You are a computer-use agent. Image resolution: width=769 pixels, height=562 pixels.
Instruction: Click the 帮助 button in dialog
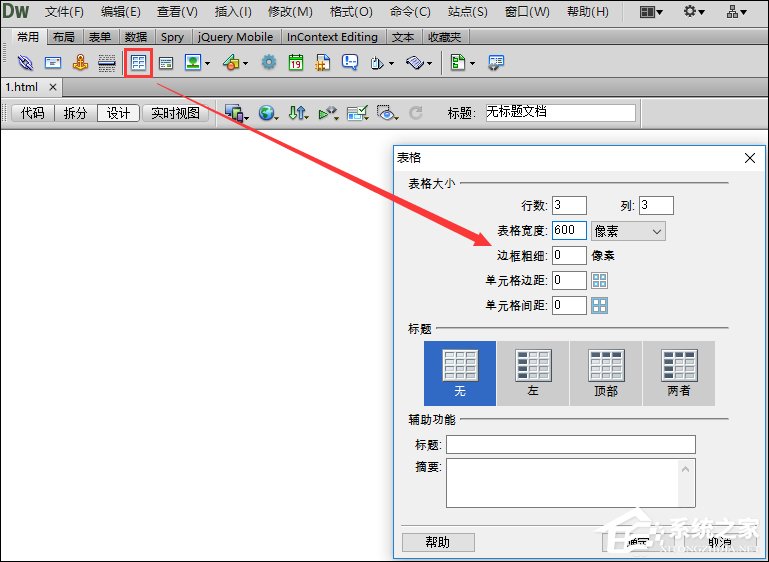438,542
